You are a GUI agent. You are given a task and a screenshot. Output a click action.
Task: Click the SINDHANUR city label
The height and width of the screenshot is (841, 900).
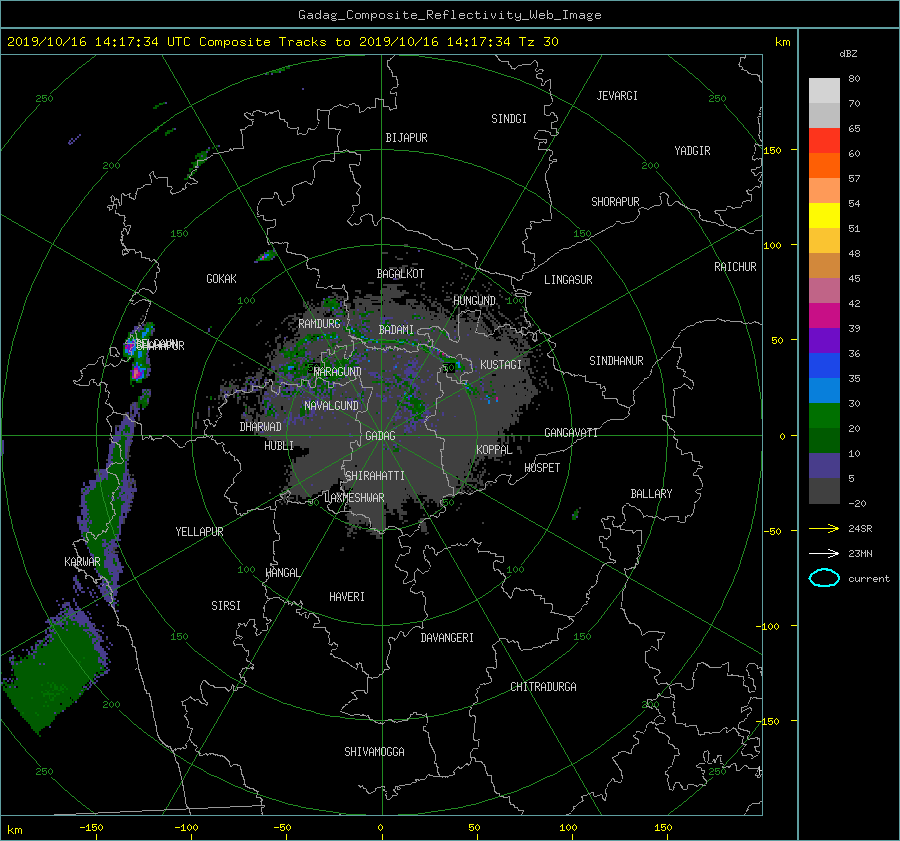coord(616,361)
